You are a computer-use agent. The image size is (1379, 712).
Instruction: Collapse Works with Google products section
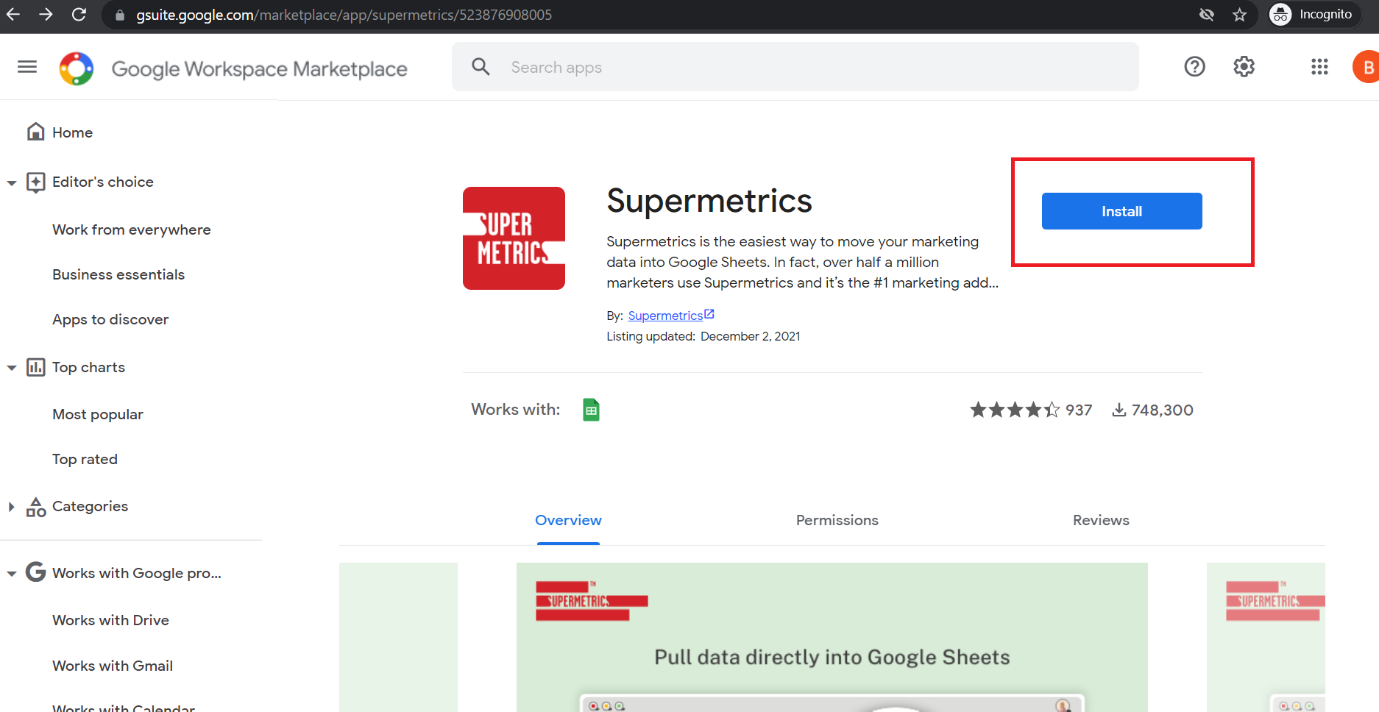(12, 574)
